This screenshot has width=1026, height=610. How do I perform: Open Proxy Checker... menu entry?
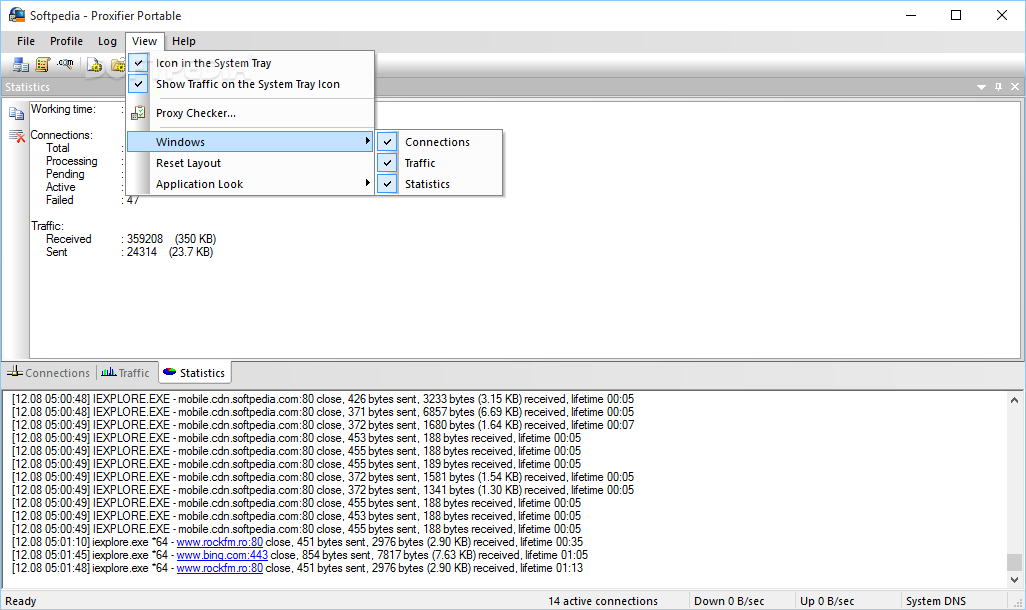coord(251,113)
